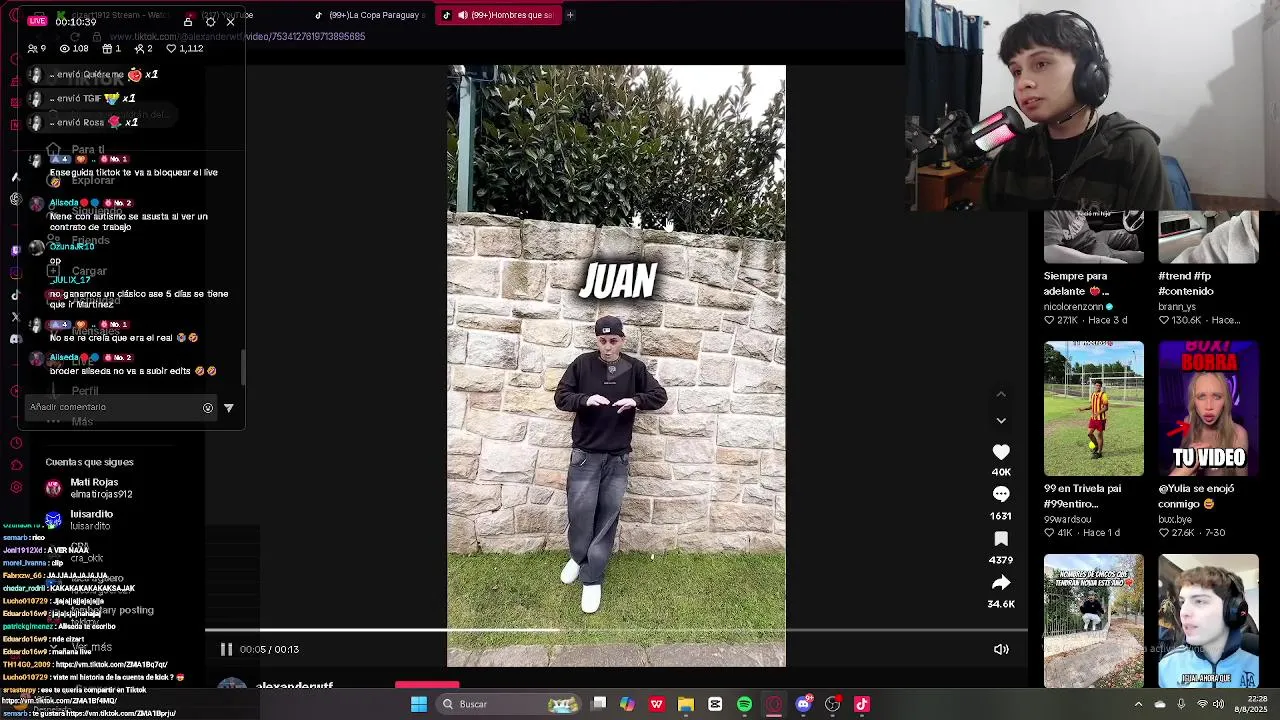The width and height of the screenshot is (1280, 720).
Task: Switch to La Copa Paraguay browser tab
Action: [x=368, y=15]
